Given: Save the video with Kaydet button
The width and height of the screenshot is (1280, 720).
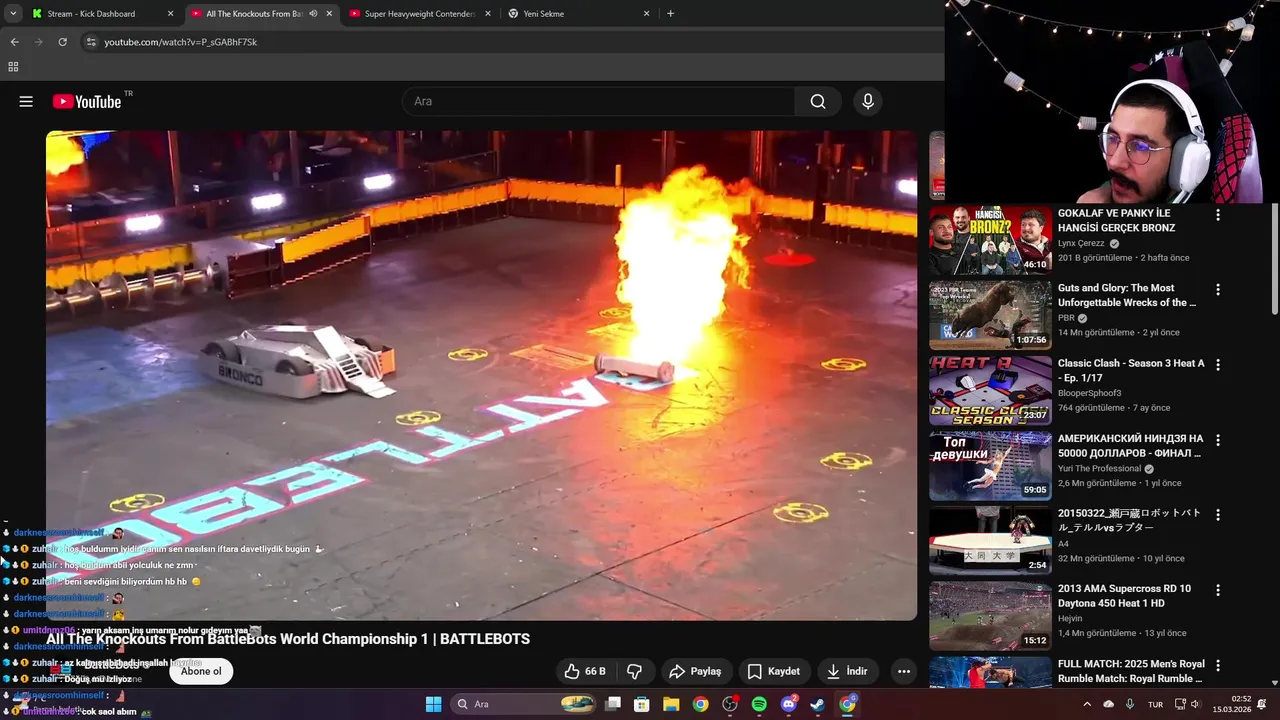Looking at the screenshot, I should (774, 671).
